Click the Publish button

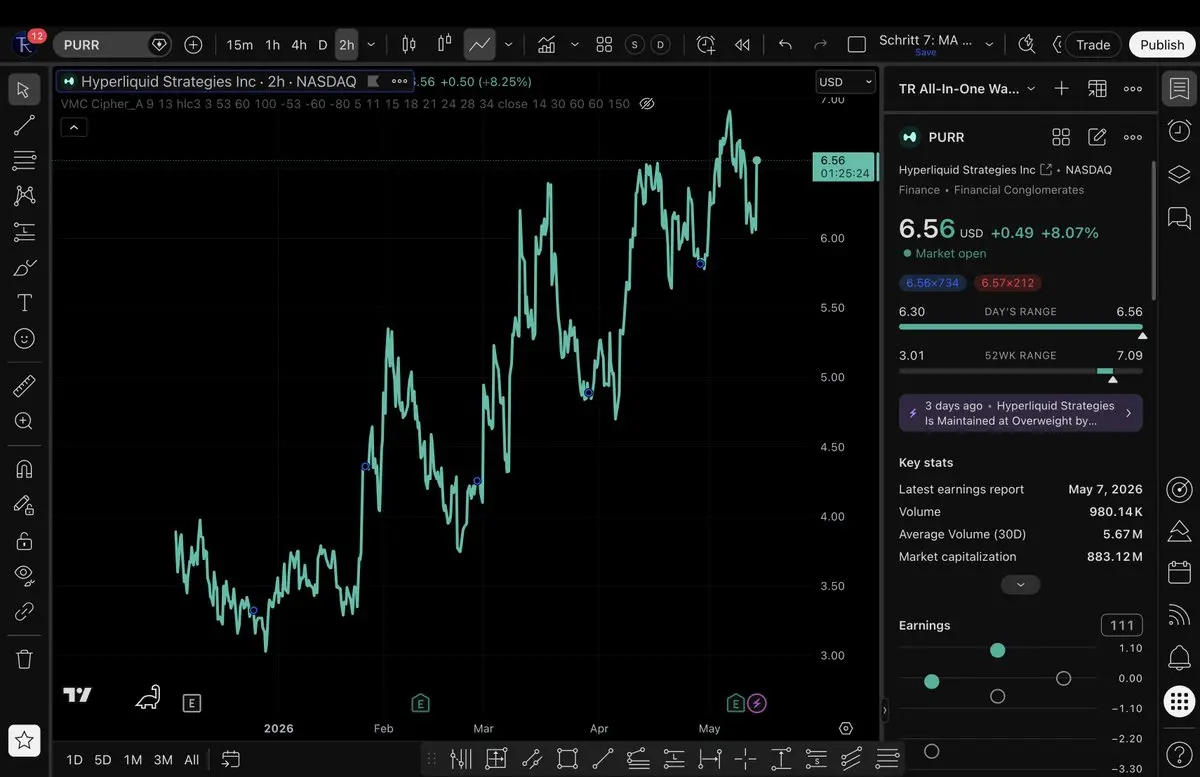tap(1162, 45)
